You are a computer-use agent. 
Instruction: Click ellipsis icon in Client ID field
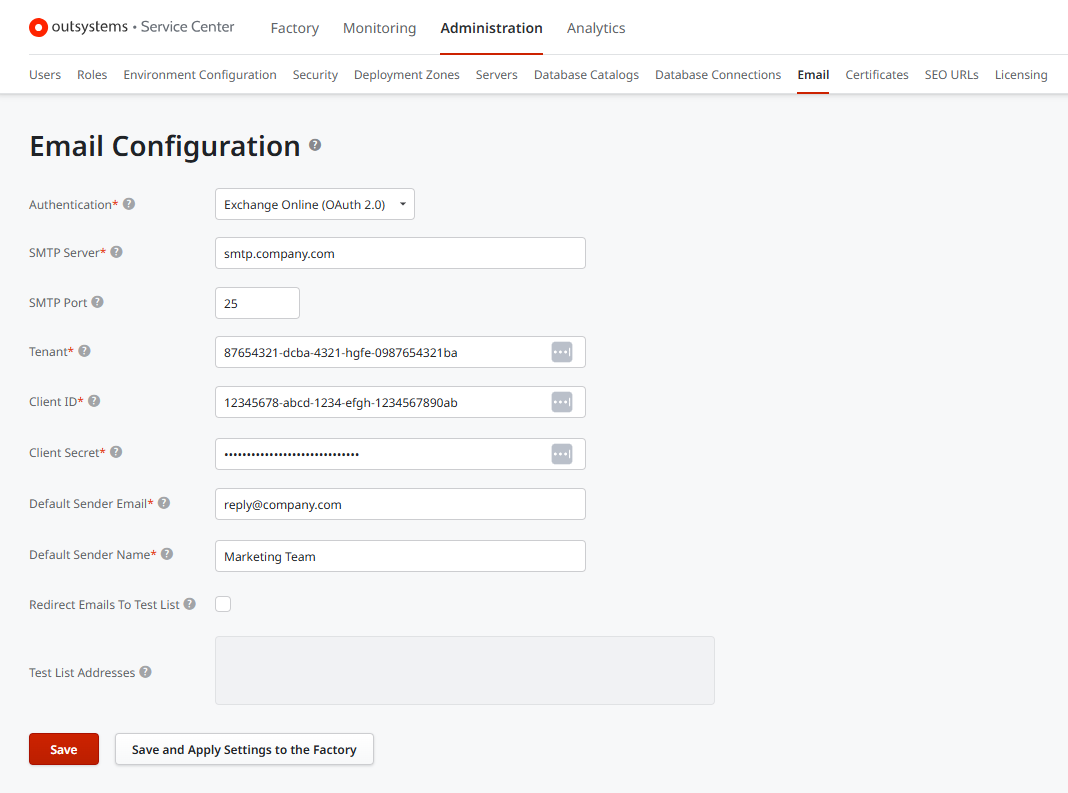(x=562, y=402)
